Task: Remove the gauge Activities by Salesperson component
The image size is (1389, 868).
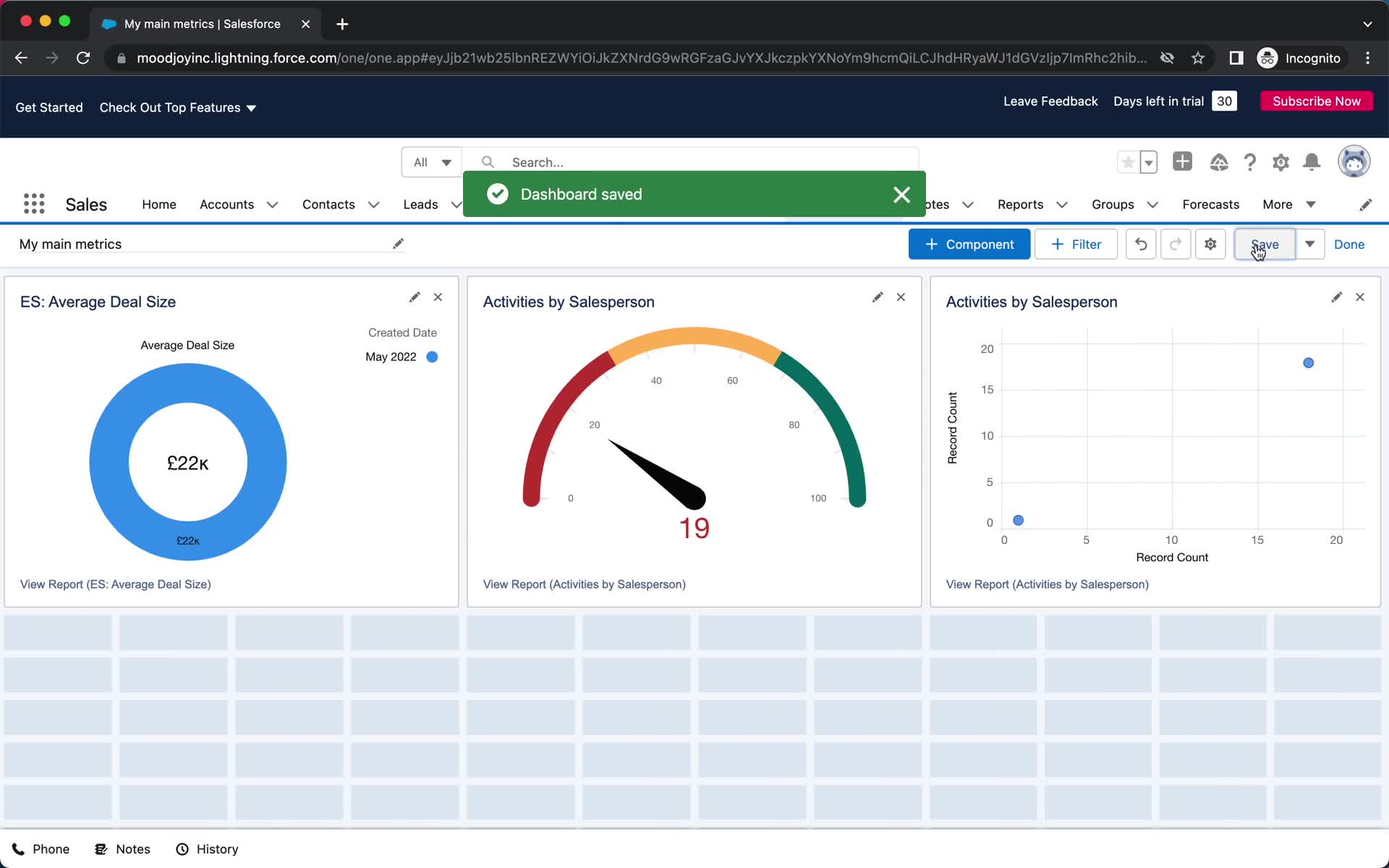Action: click(x=901, y=297)
